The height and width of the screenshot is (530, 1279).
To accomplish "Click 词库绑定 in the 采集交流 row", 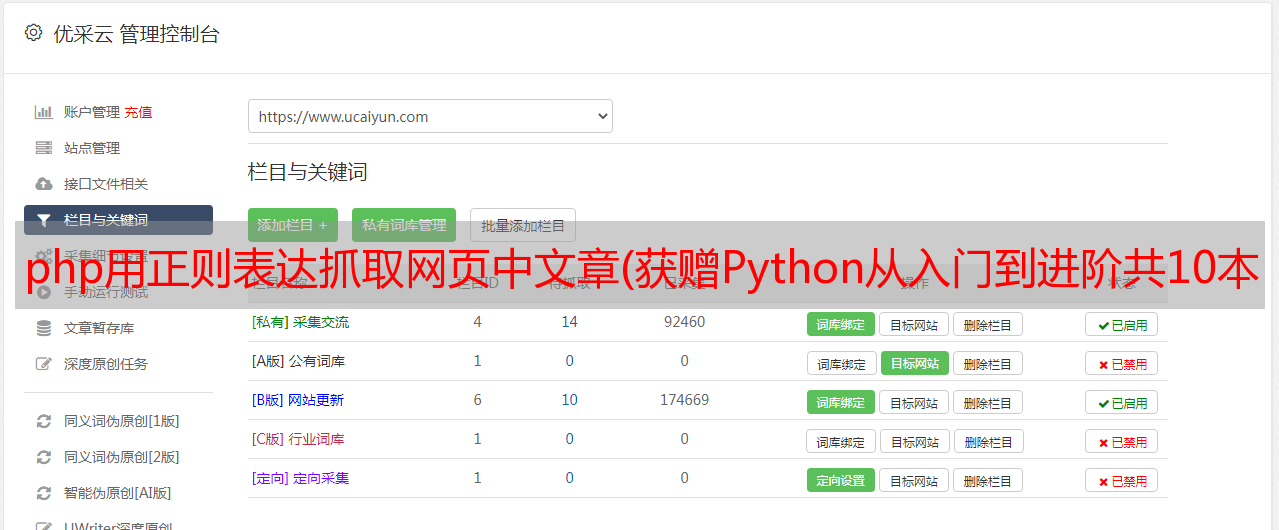I will point(841,324).
